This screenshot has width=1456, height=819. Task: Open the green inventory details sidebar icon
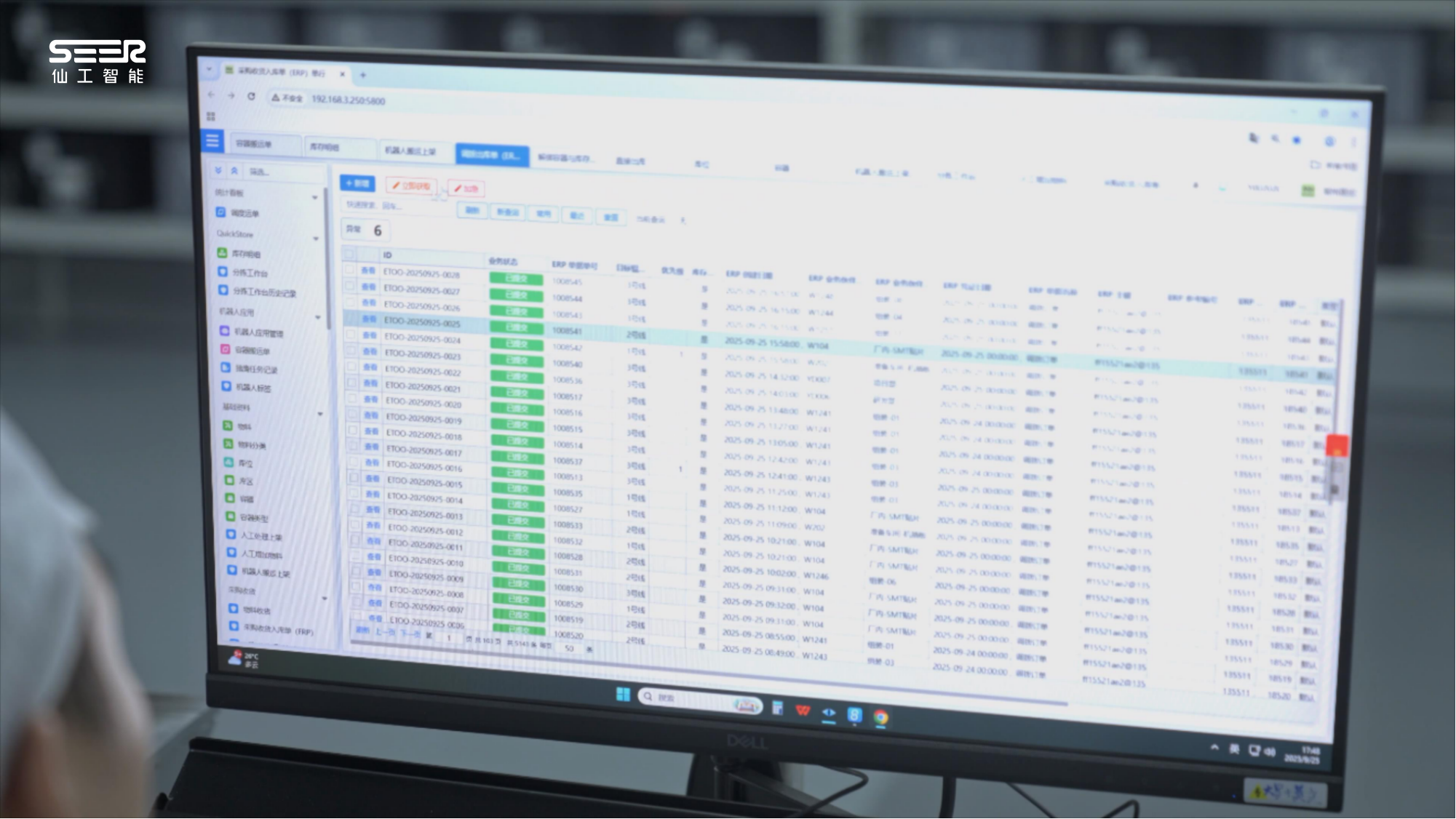[x=222, y=253]
